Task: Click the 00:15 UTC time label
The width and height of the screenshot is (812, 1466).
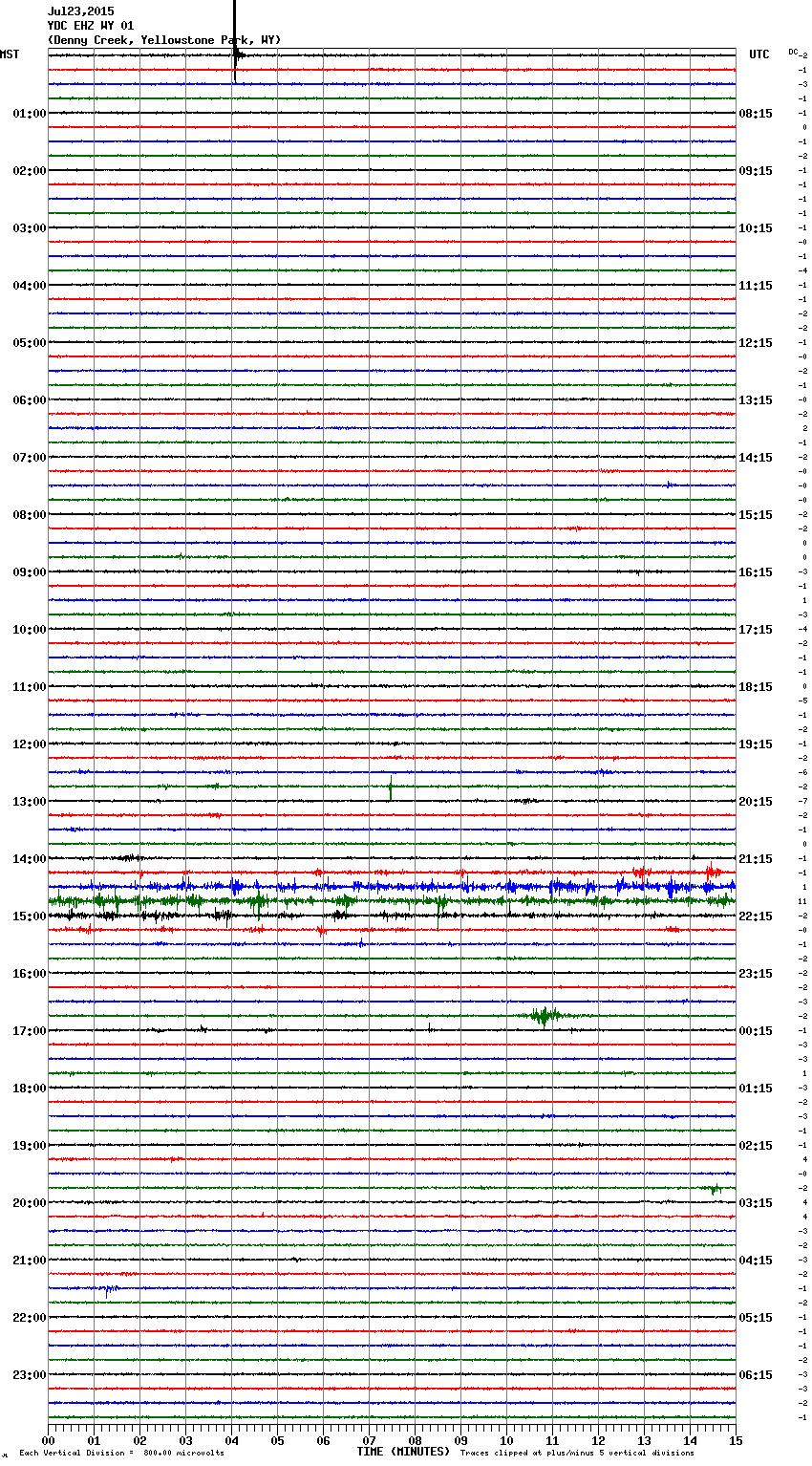Action: coord(756,1031)
